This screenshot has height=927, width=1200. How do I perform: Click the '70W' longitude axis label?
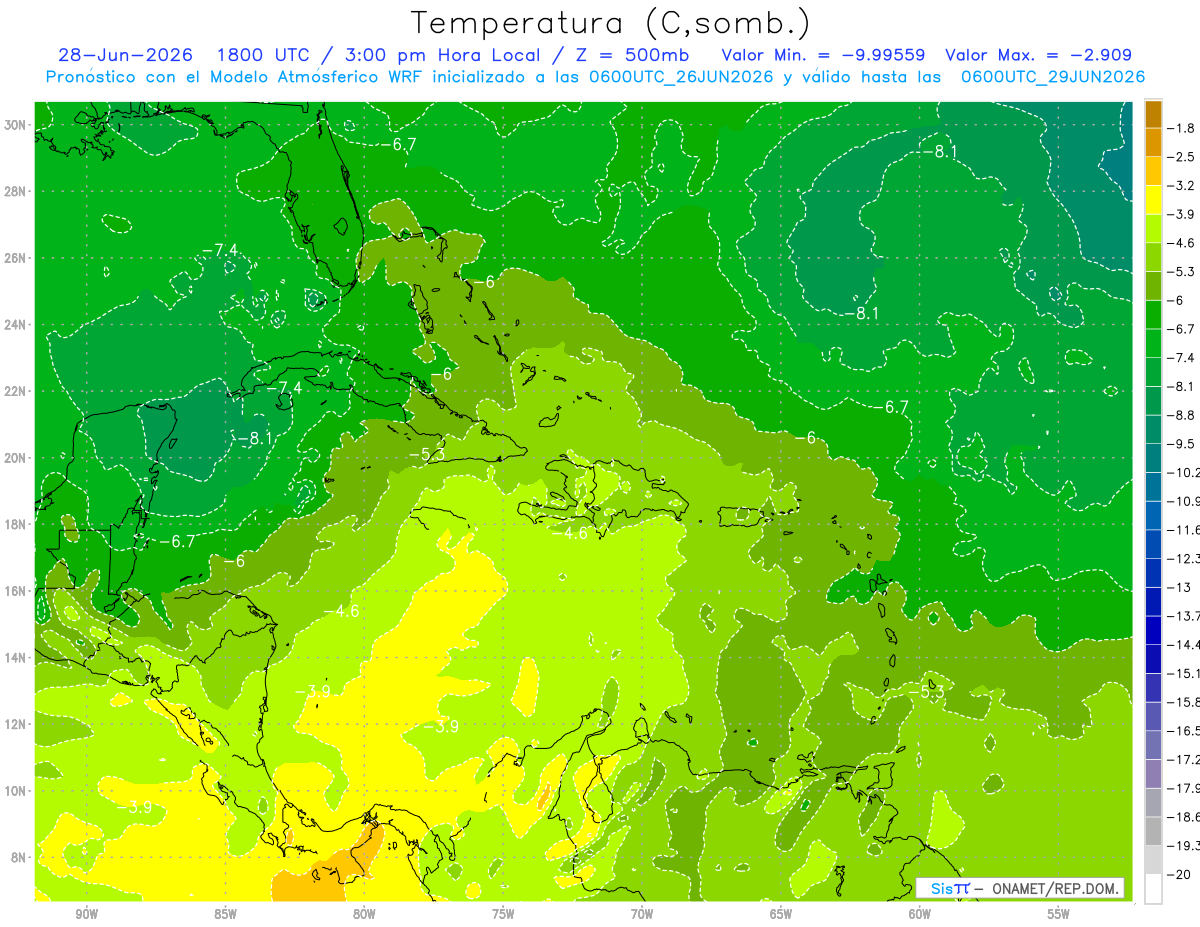pyautogui.click(x=642, y=914)
